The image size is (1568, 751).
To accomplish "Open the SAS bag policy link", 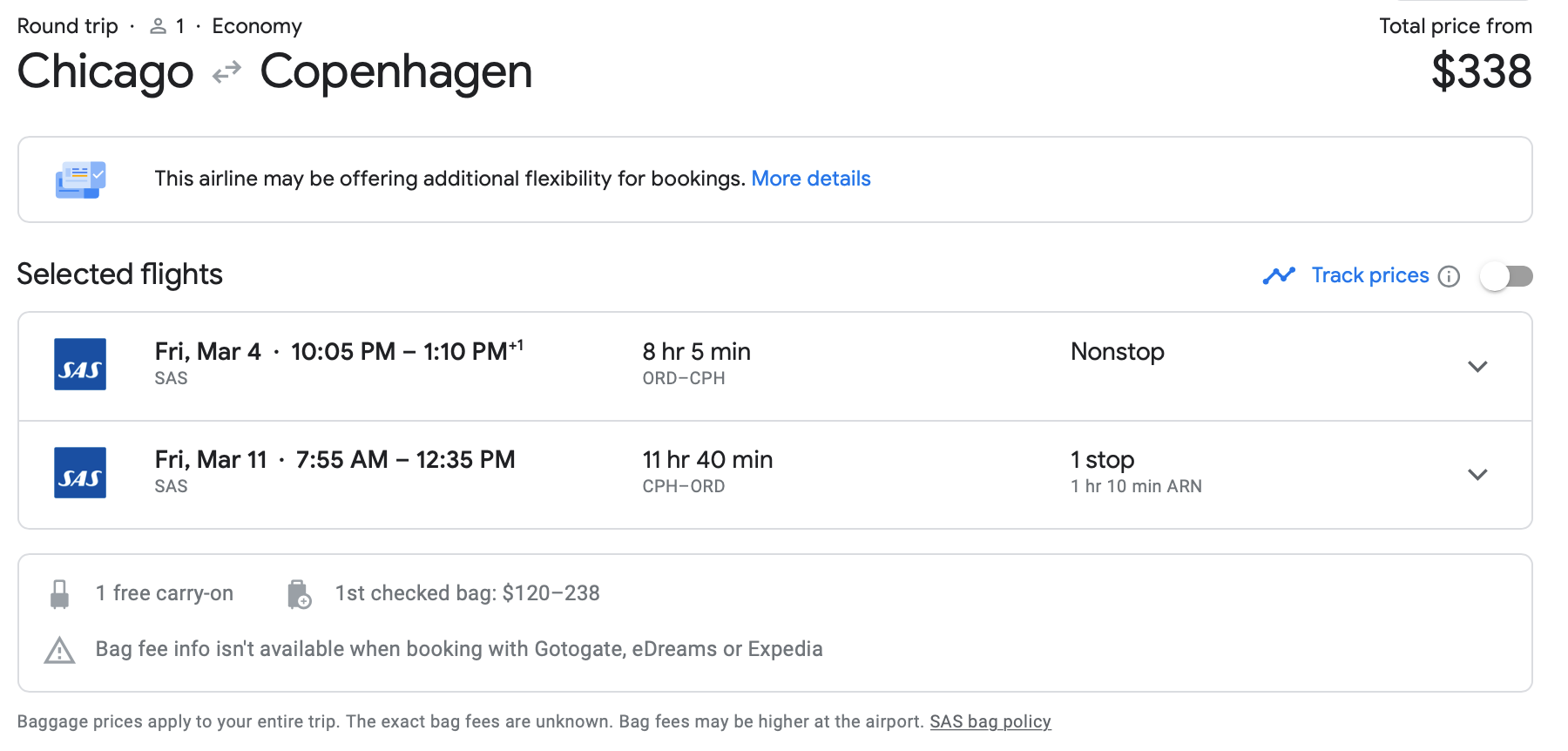I will click(x=990, y=721).
